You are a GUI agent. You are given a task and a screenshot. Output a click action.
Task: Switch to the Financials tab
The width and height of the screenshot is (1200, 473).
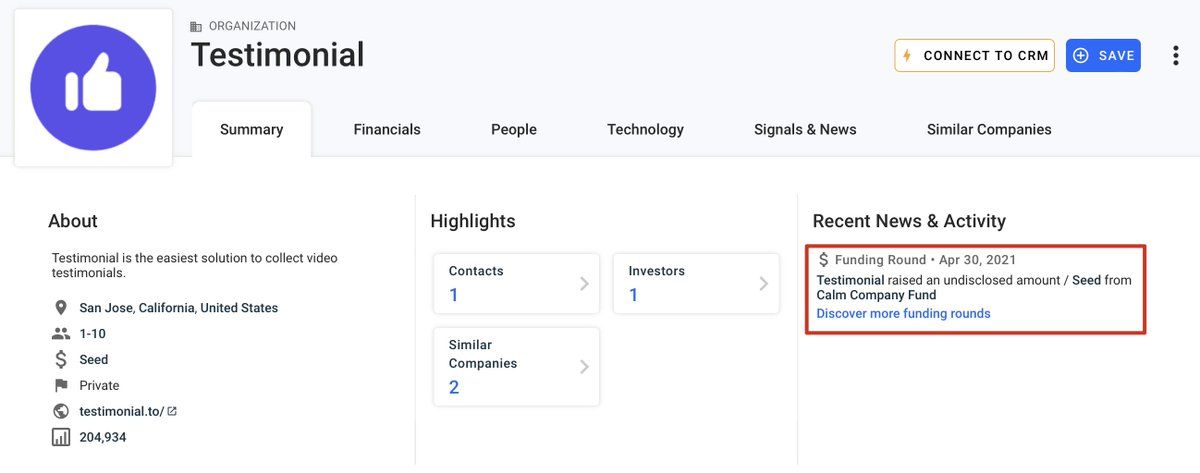[x=387, y=130]
